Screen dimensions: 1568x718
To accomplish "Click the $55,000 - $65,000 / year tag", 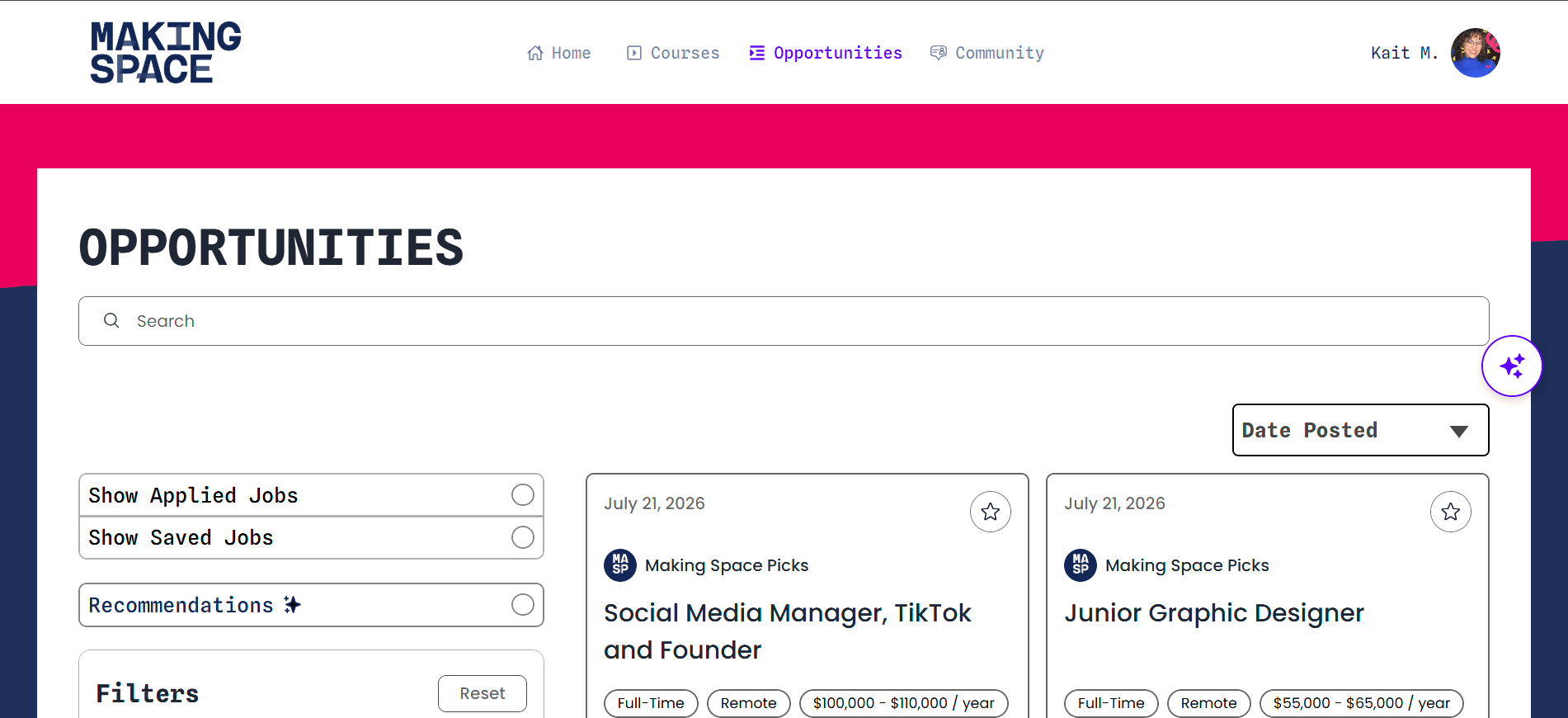I will click(1362, 703).
